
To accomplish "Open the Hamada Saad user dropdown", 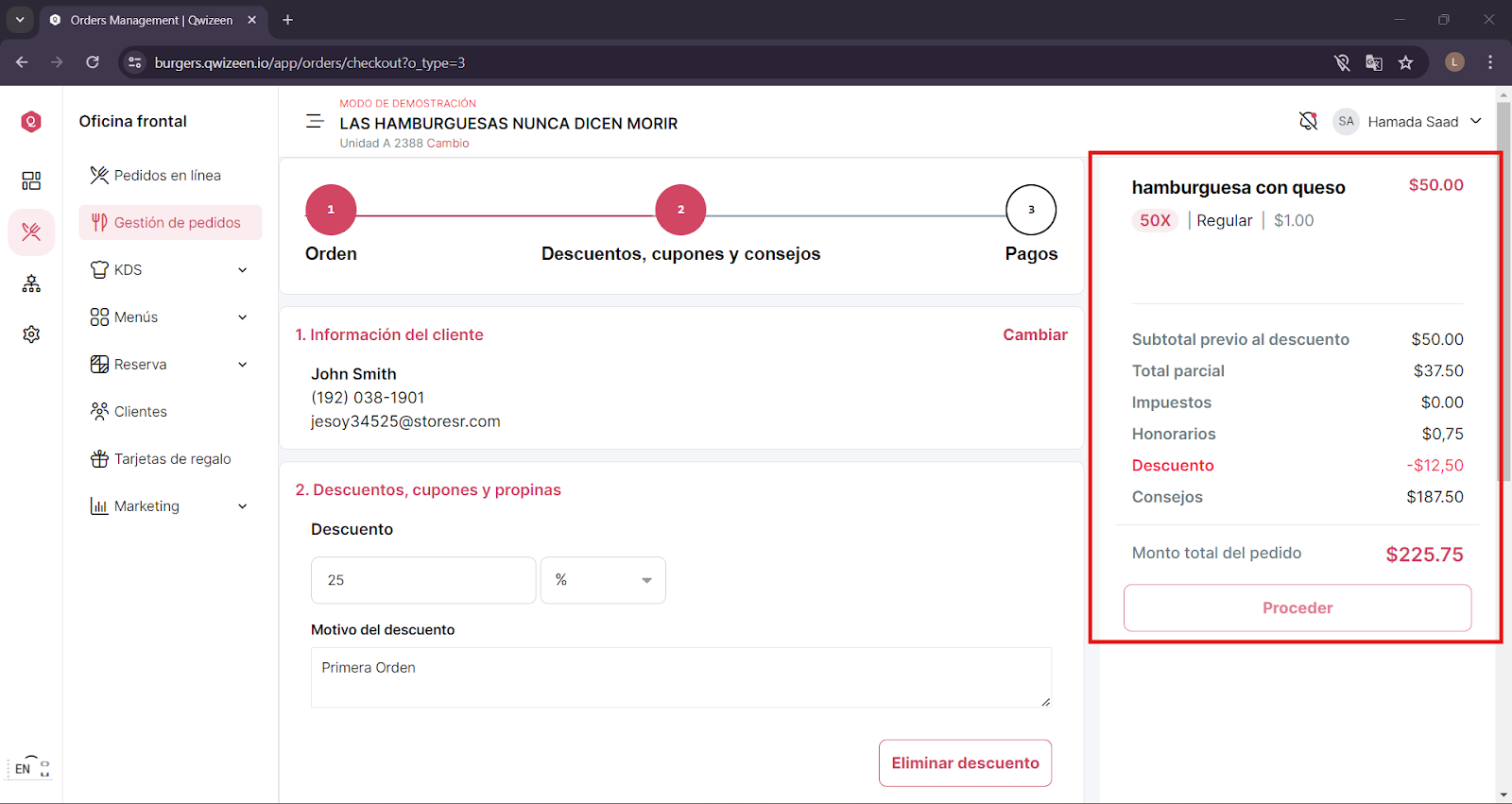I will point(1425,122).
